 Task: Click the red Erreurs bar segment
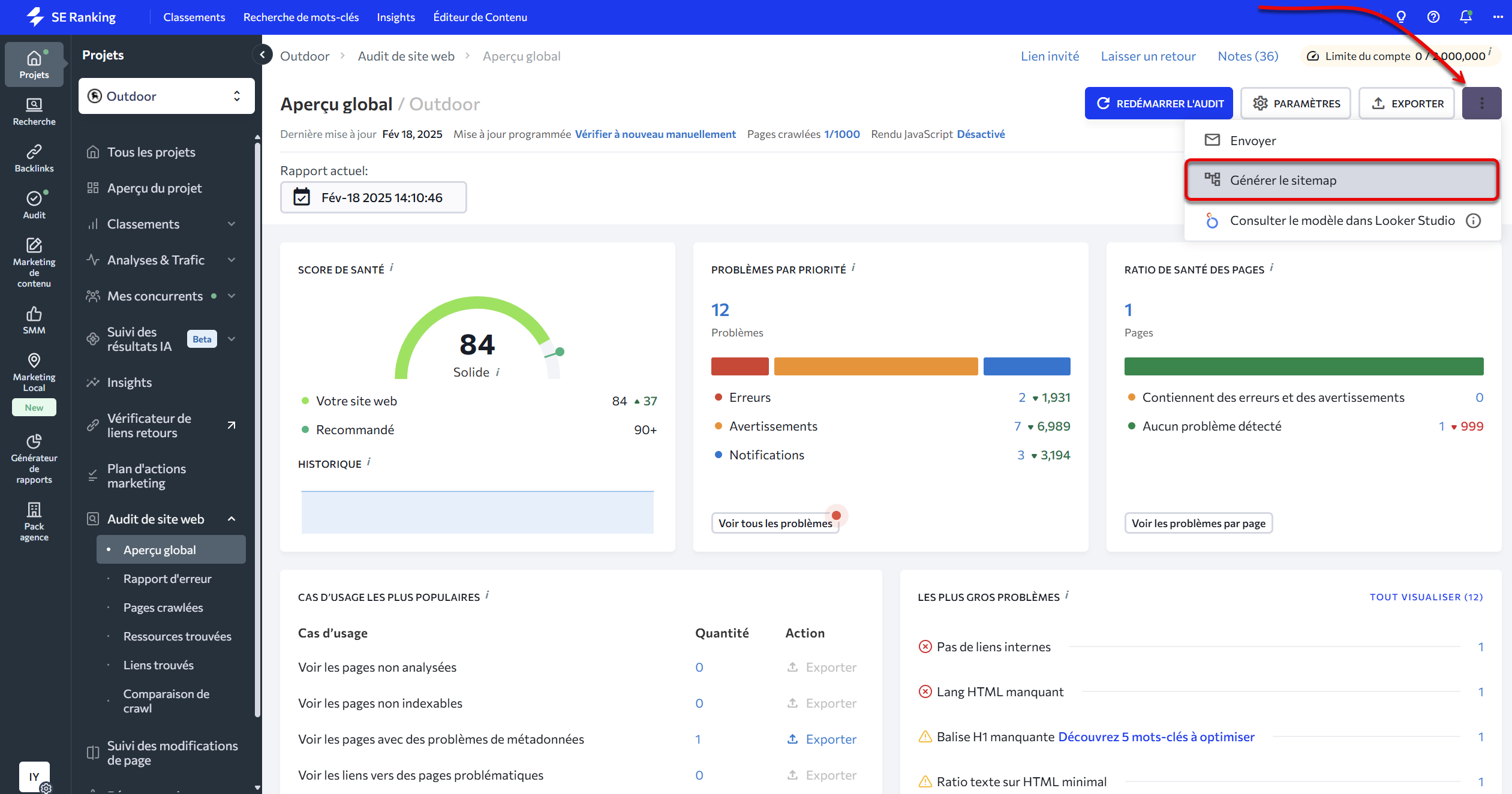[740, 366]
